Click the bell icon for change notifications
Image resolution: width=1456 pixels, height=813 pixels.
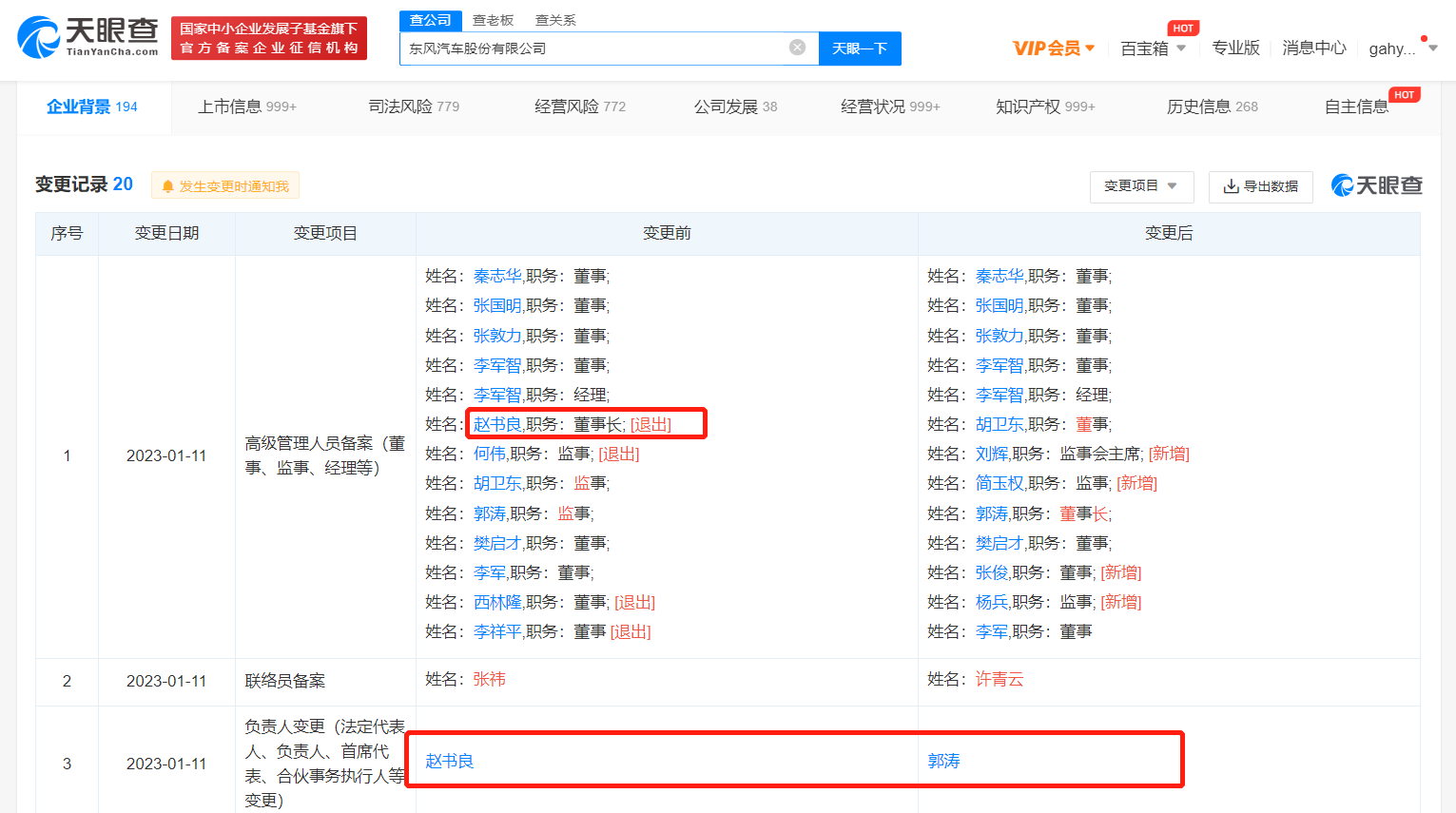pos(168,186)
